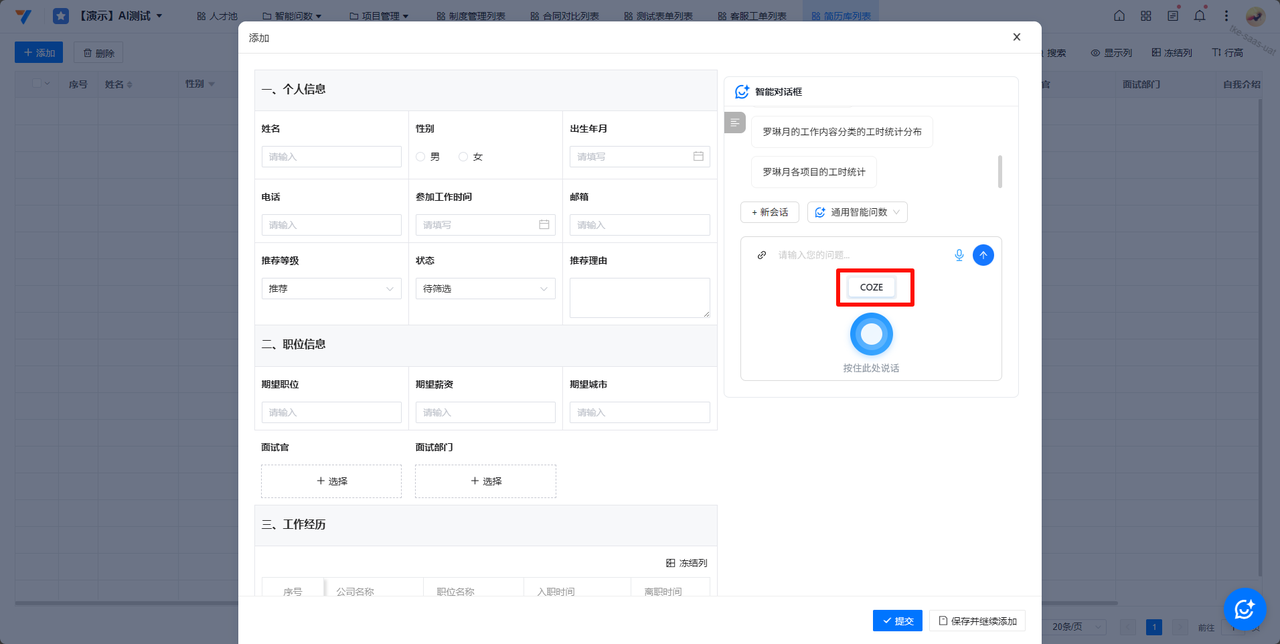Screen dimensions: 1280x644
Task: Click the microphone icon in chat input
Action: [959, 255]
